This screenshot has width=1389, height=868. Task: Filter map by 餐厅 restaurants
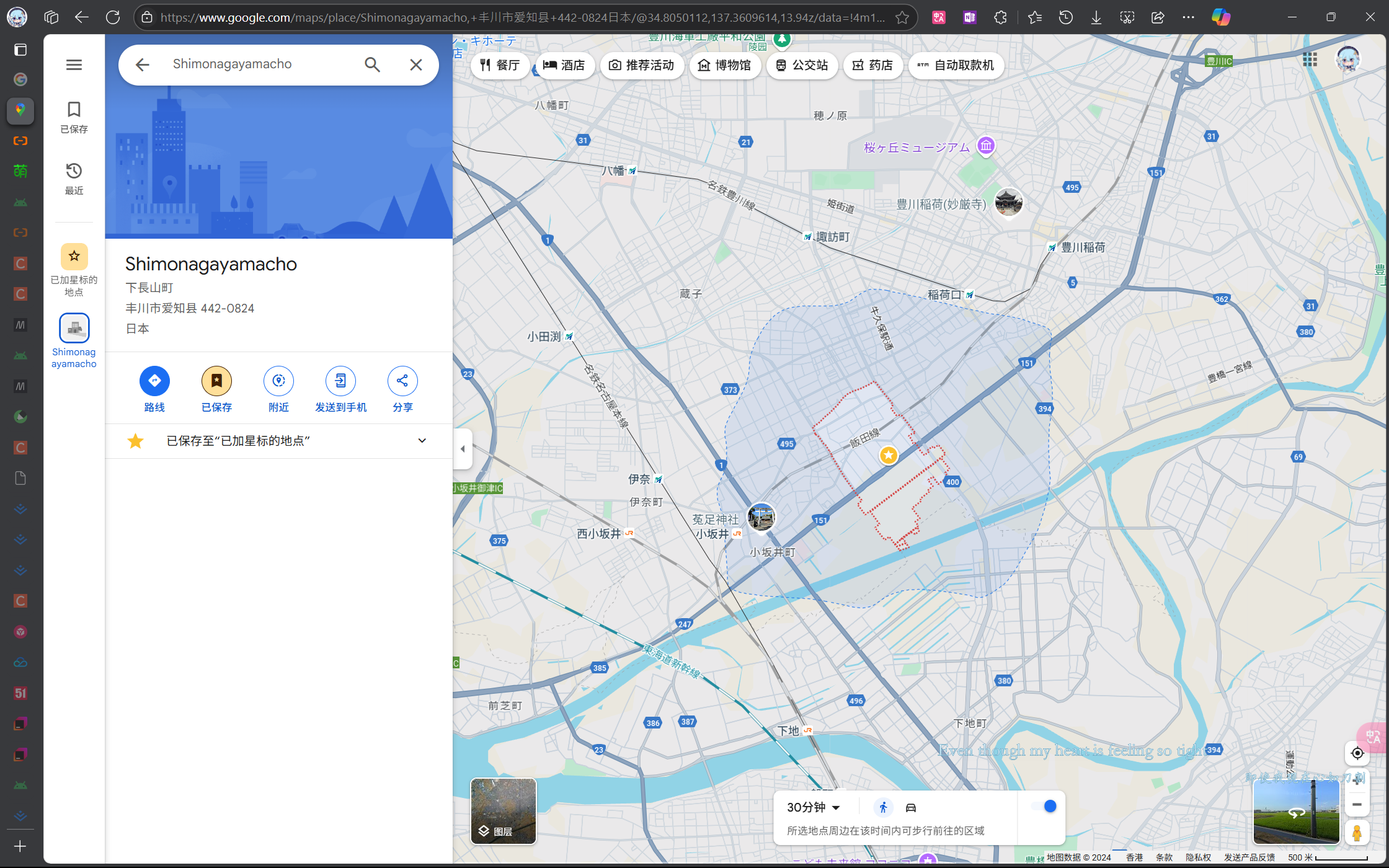coord(500,65)
